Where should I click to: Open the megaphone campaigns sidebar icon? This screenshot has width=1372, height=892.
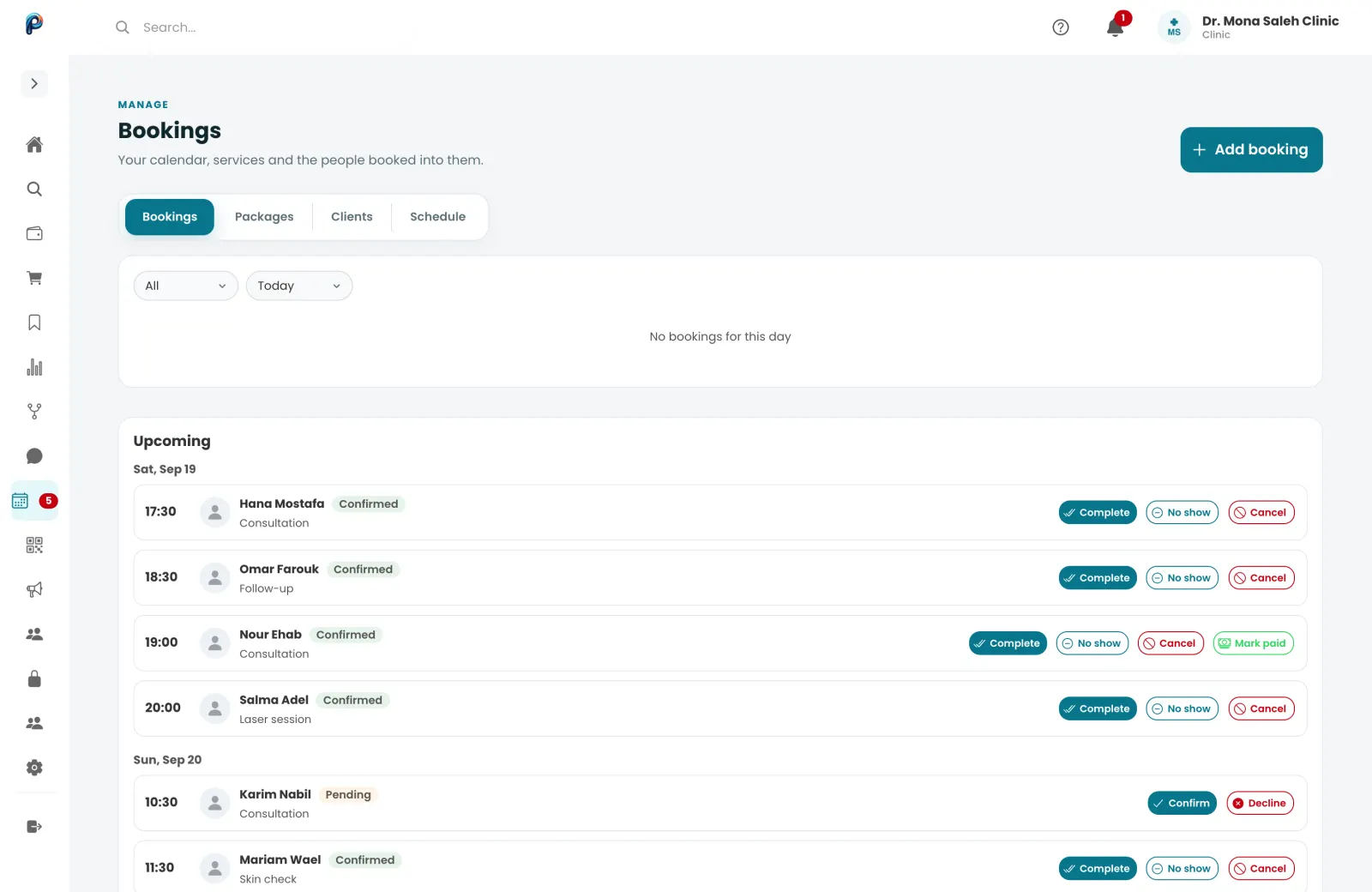click(x=34, y=590)
